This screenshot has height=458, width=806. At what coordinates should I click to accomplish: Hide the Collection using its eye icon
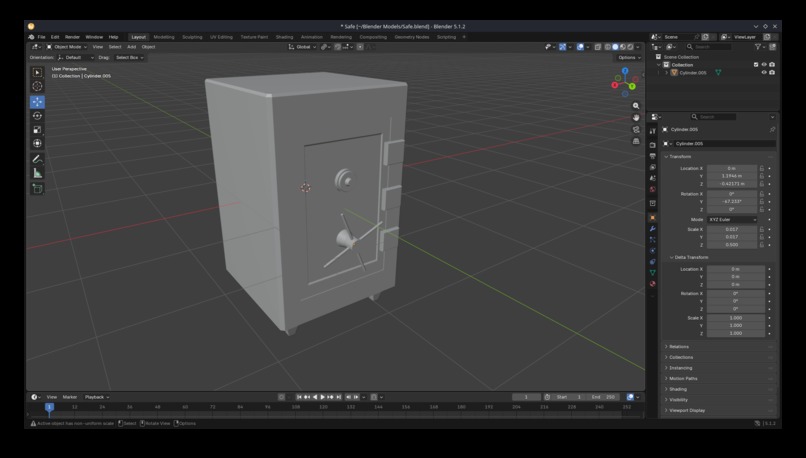pos(764,65)
